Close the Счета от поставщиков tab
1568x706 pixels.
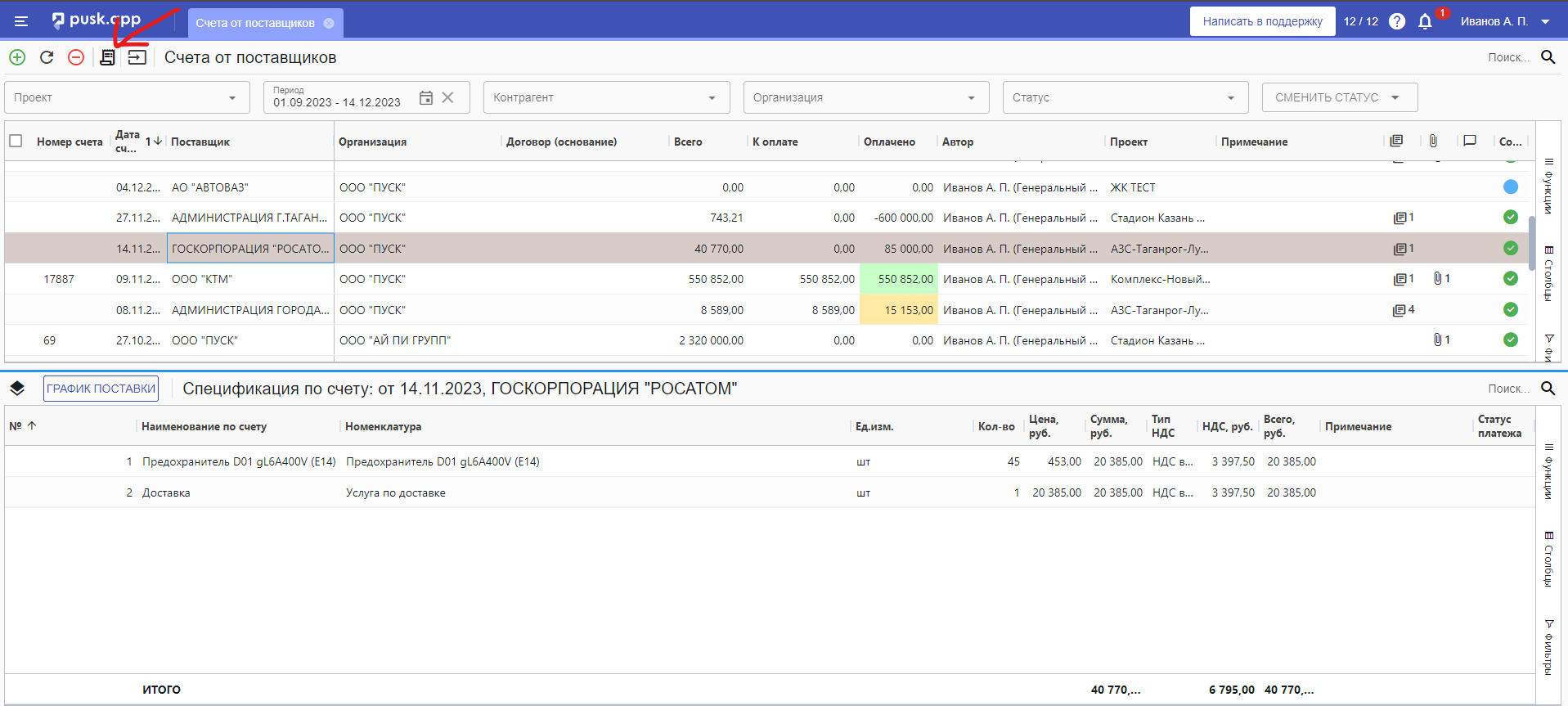pyautogui.click(x=329, y=23)
